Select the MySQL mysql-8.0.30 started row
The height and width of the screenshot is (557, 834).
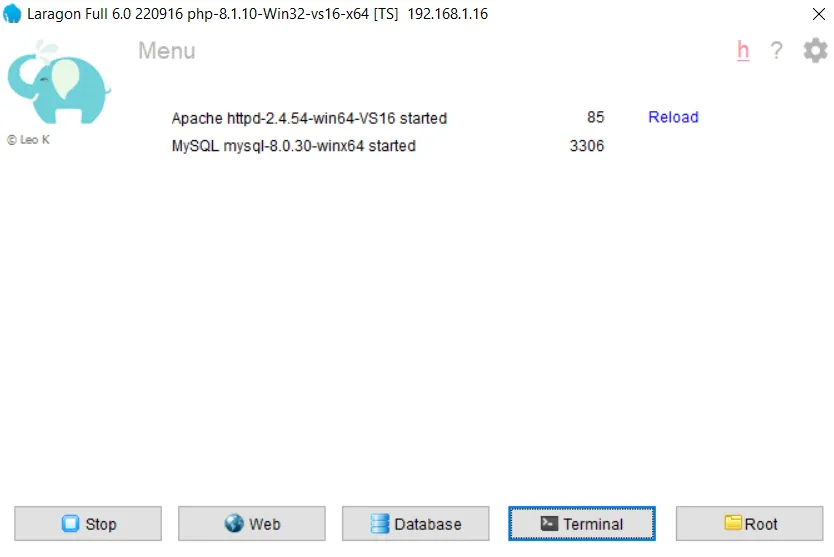click(294, 146)
